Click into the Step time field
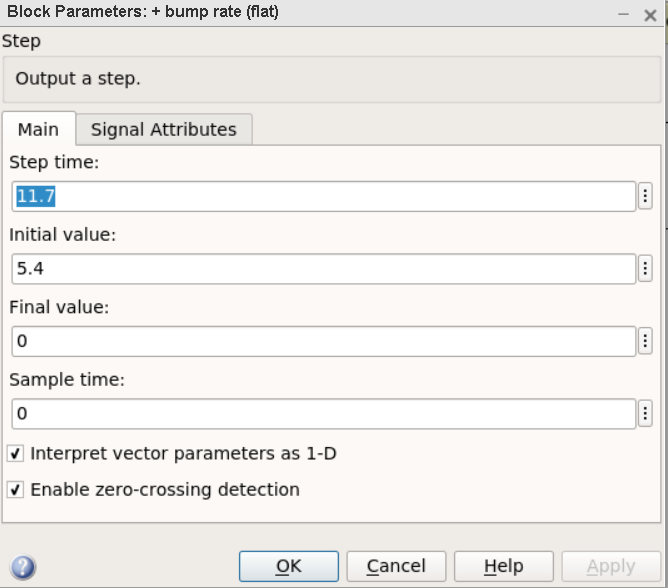This screenshot has height=588, width=668. (x=324, y=196)
